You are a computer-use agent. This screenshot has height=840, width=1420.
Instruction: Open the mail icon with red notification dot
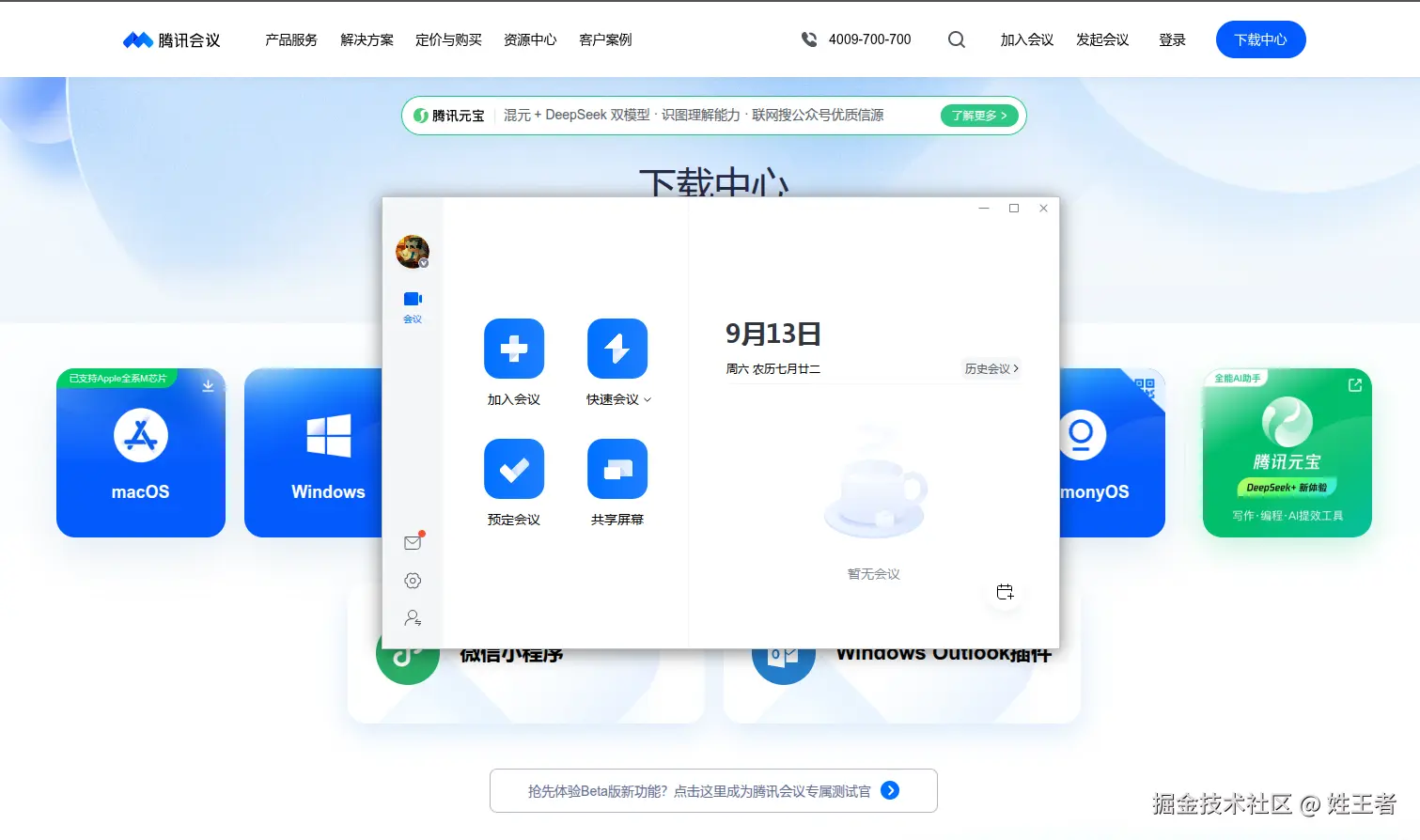[412, 542]
